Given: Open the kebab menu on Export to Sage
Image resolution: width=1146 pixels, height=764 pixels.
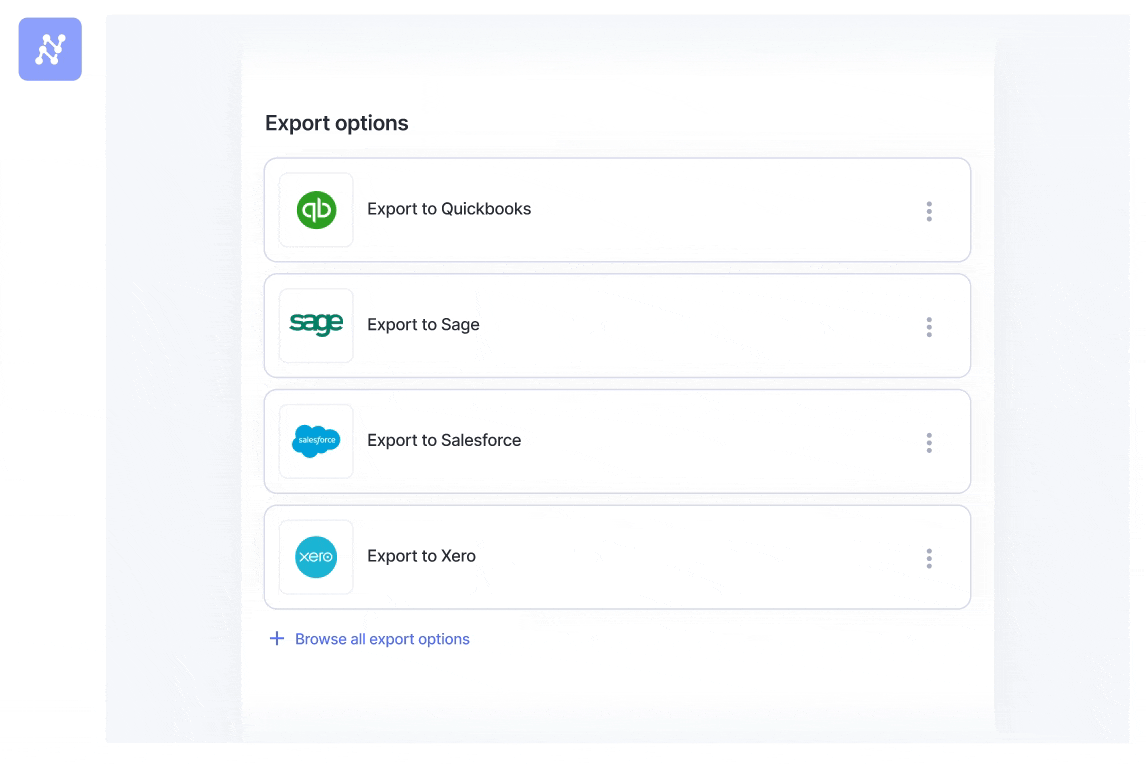Looking at the screenshot, I should click(x=929, y=326).
